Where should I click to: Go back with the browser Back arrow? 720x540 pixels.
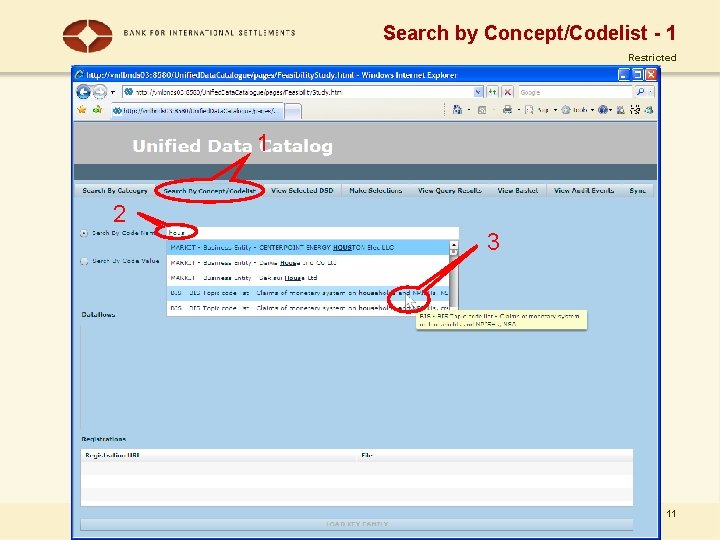(x=83, y=92)
